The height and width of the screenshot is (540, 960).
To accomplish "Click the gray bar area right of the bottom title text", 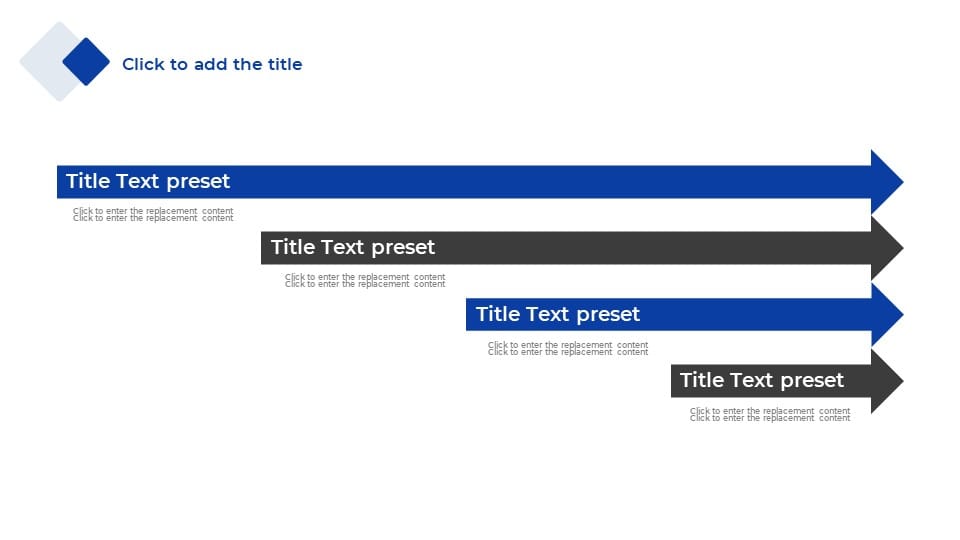I will [858, 381].
